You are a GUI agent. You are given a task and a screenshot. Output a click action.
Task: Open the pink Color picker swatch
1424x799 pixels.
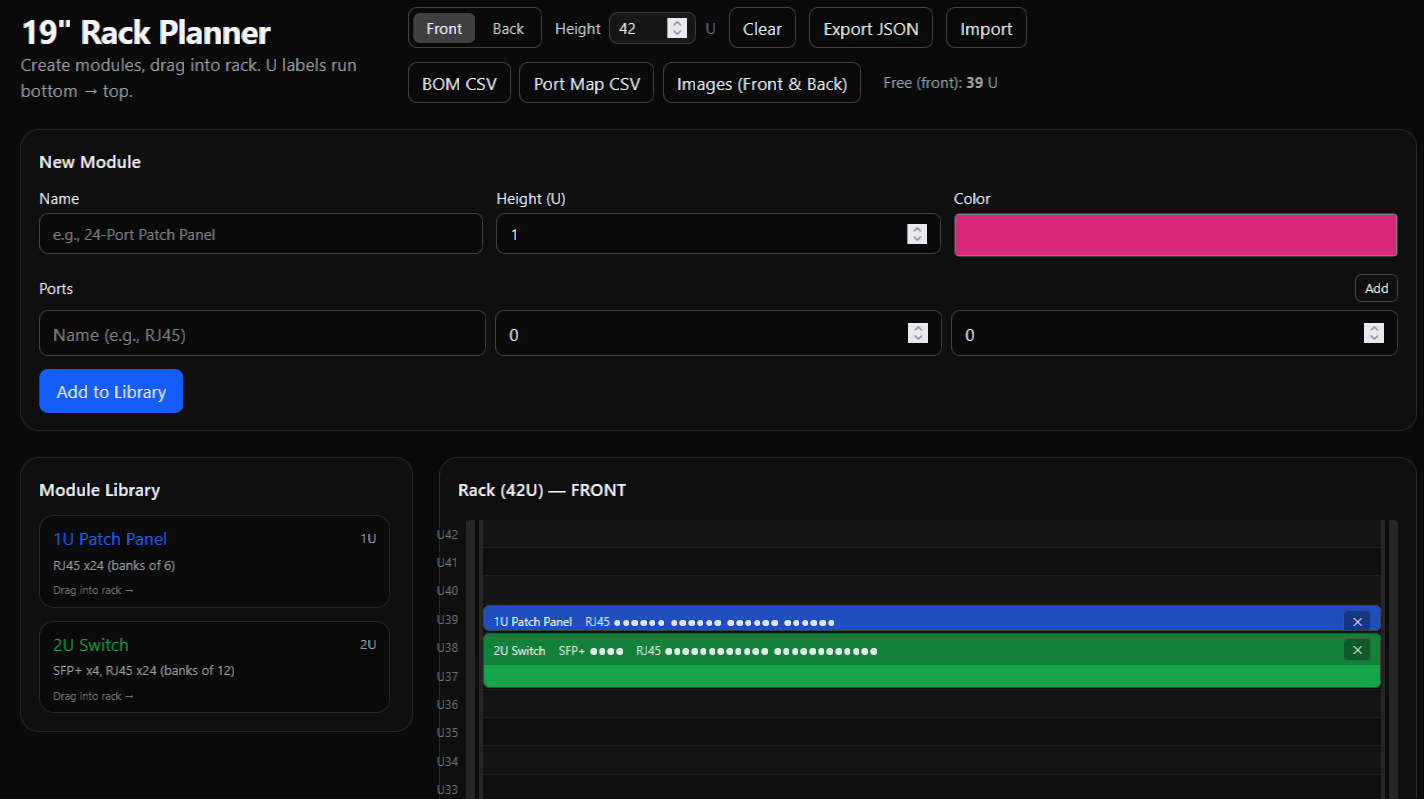point(1175,235)
